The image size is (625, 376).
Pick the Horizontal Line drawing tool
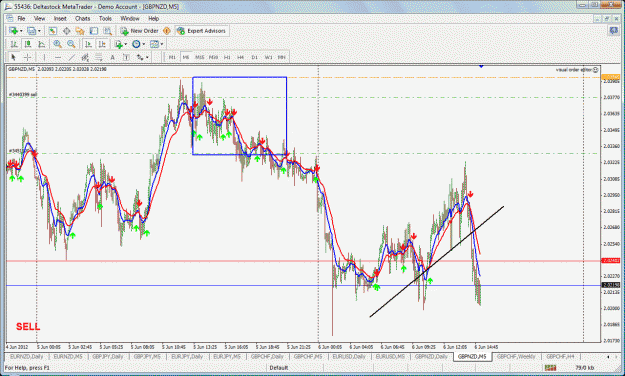58,57
